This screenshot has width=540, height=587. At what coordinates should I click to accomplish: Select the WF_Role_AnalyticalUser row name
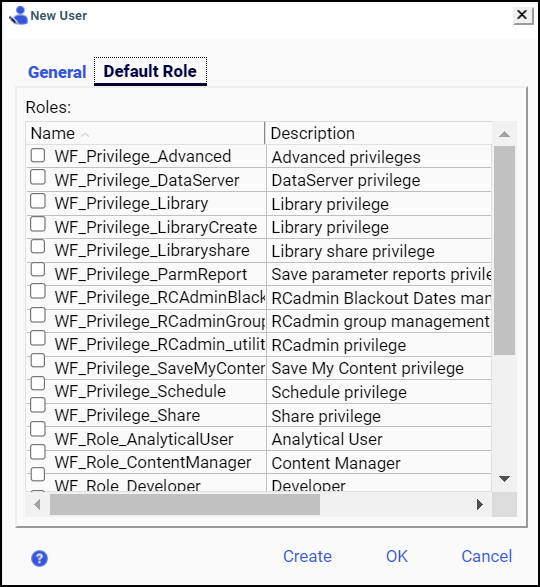click(x=144, y=439)
